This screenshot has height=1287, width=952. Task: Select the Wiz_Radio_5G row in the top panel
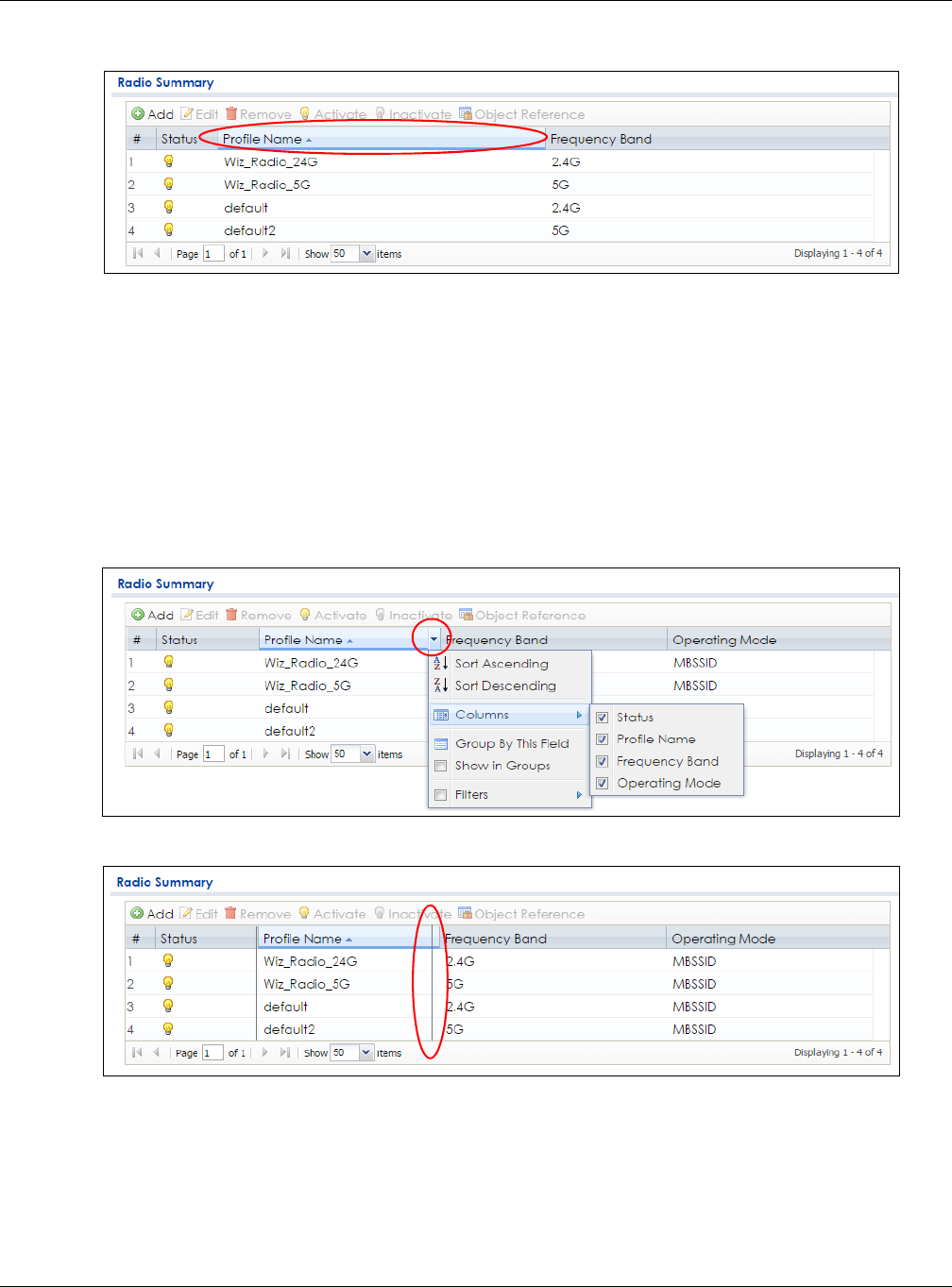click(x=501, y=184)
